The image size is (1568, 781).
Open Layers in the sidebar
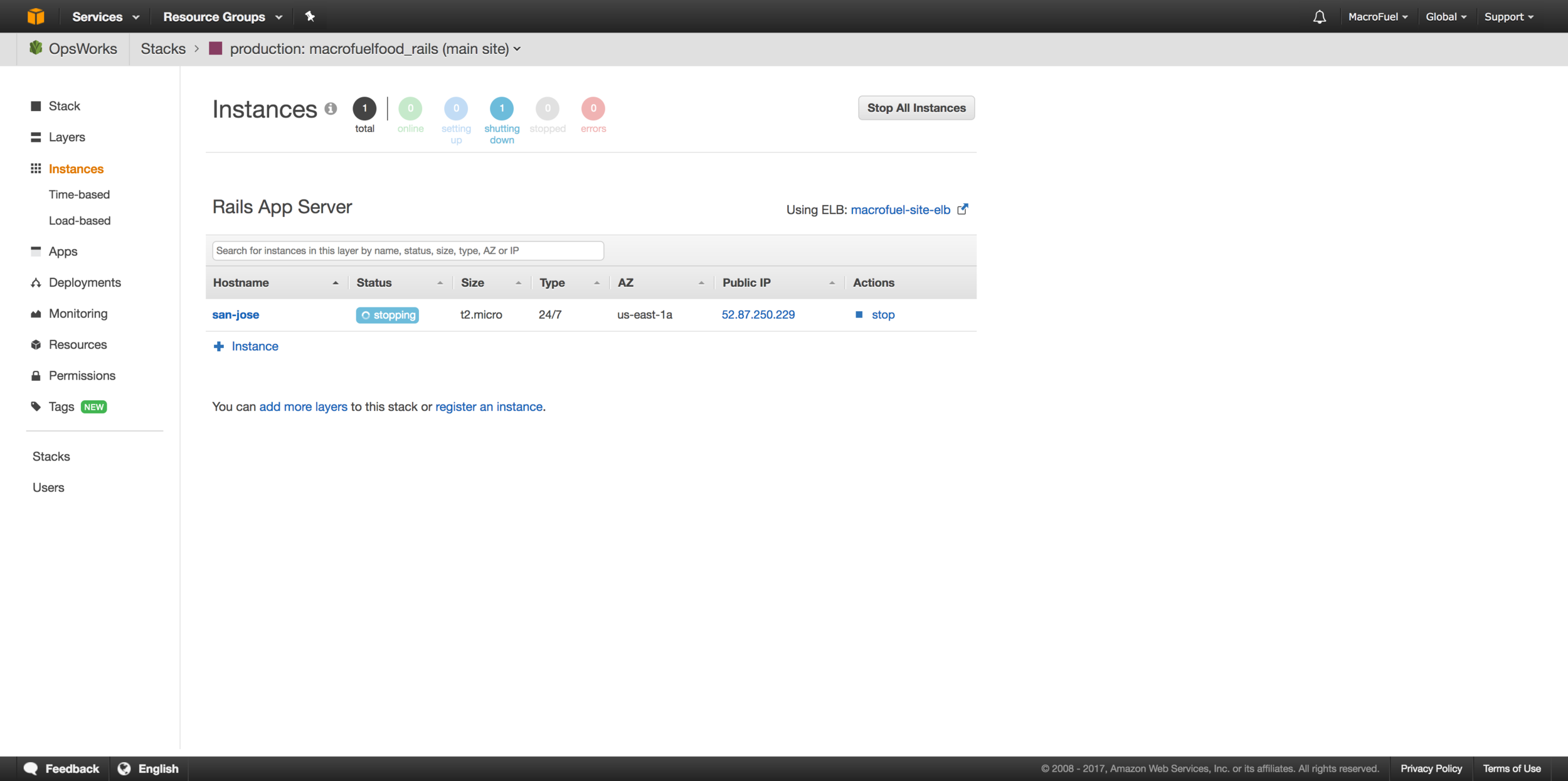66,137
